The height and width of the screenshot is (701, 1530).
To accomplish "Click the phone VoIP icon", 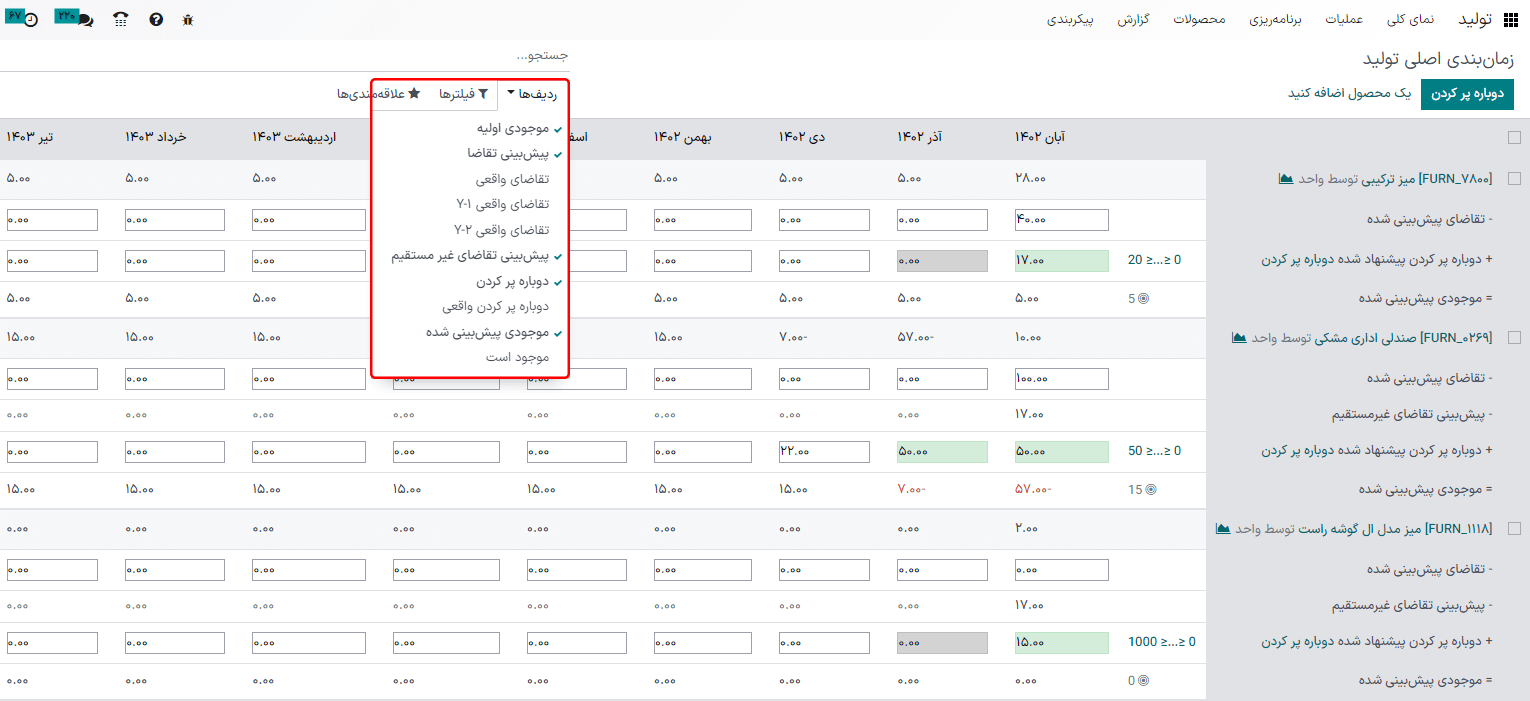I will click(121, 20).
